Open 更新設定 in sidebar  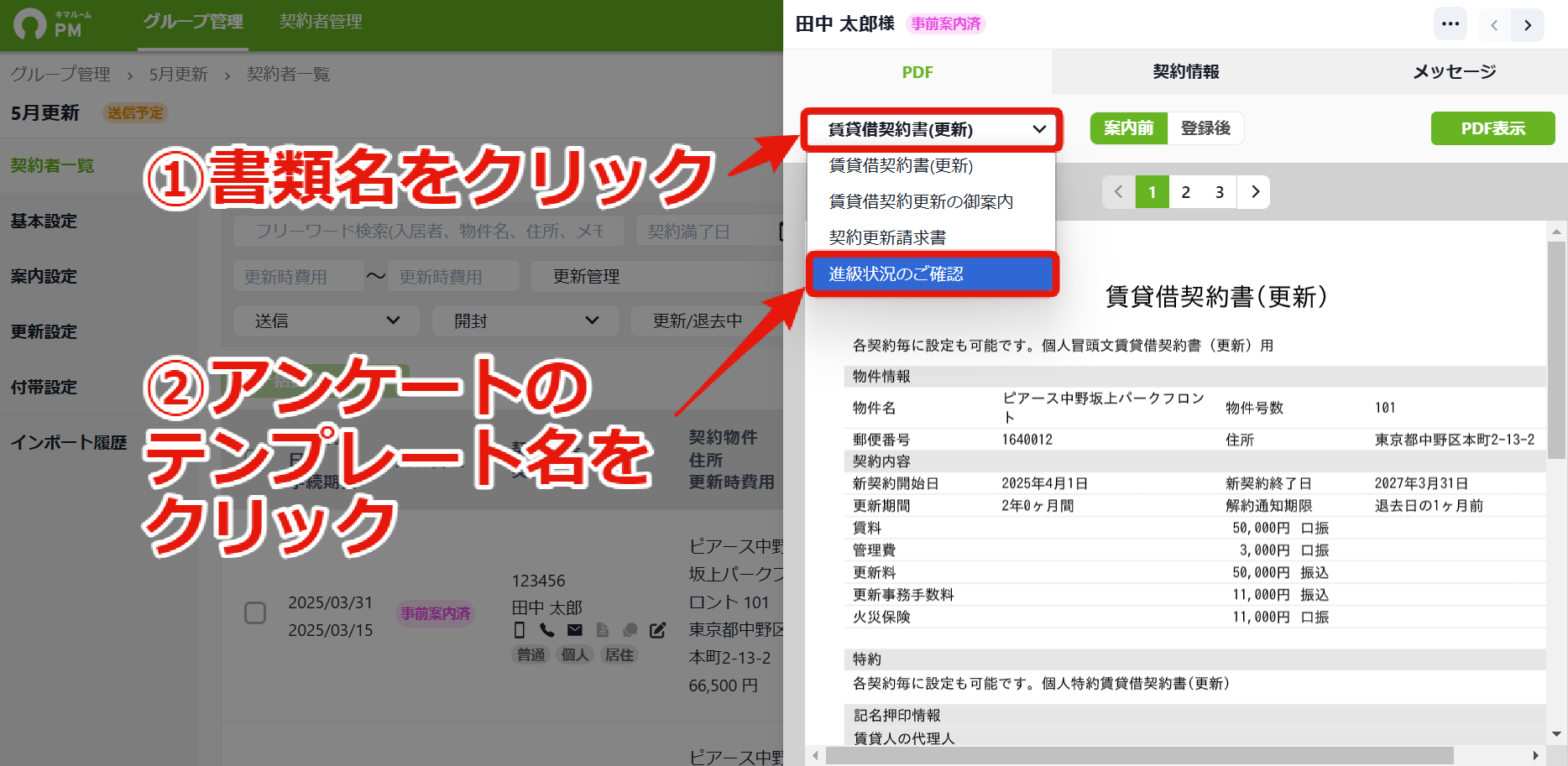[x=44, y=332]
